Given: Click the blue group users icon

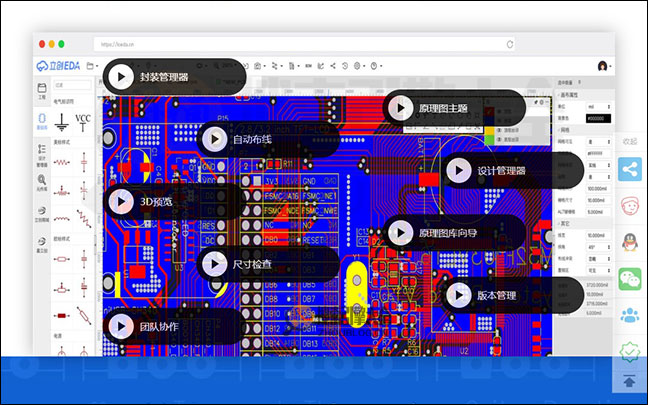Looking at the screenshot, I should click(630, 316).
